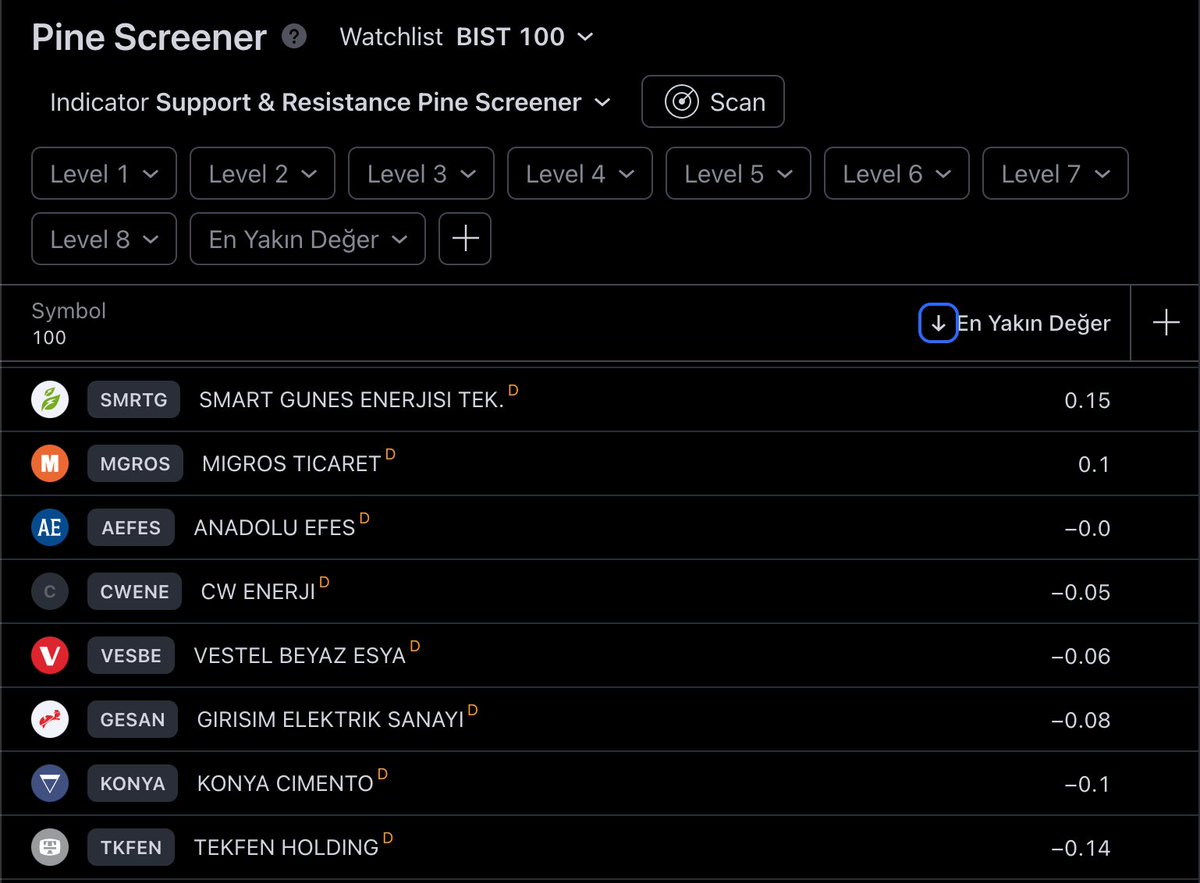Open the Pine Screener help tooltip icon

pyautogui.click(x=294, y=37)
